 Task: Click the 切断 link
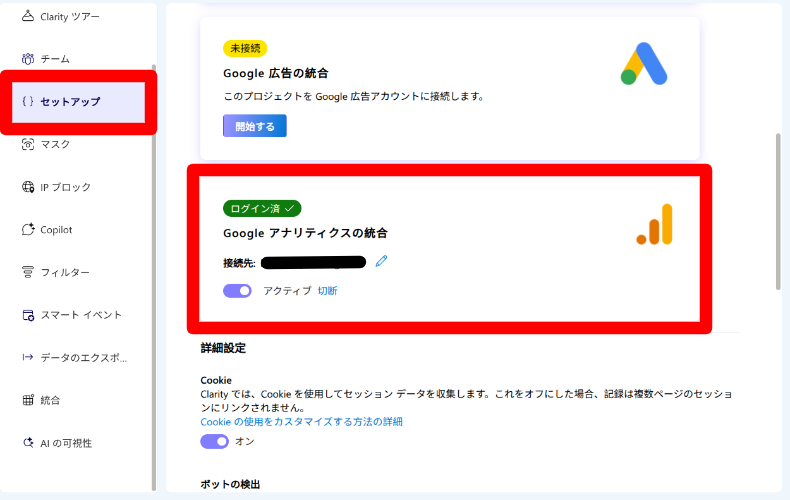click(327, 291)
